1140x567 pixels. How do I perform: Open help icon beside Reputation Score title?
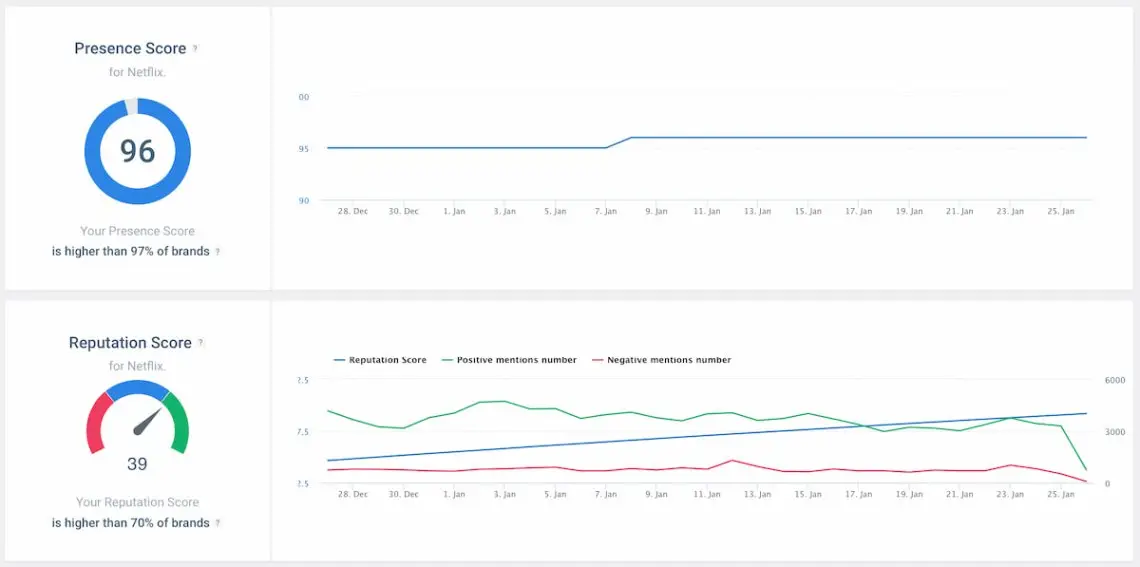pos(201,343)
